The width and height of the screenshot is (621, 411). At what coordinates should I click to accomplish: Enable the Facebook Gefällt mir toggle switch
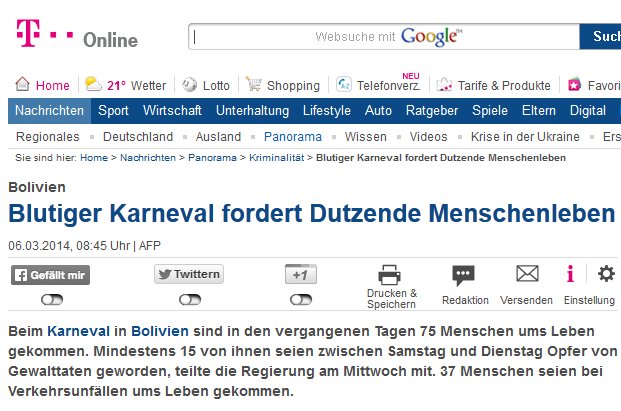tap(52, 300)
